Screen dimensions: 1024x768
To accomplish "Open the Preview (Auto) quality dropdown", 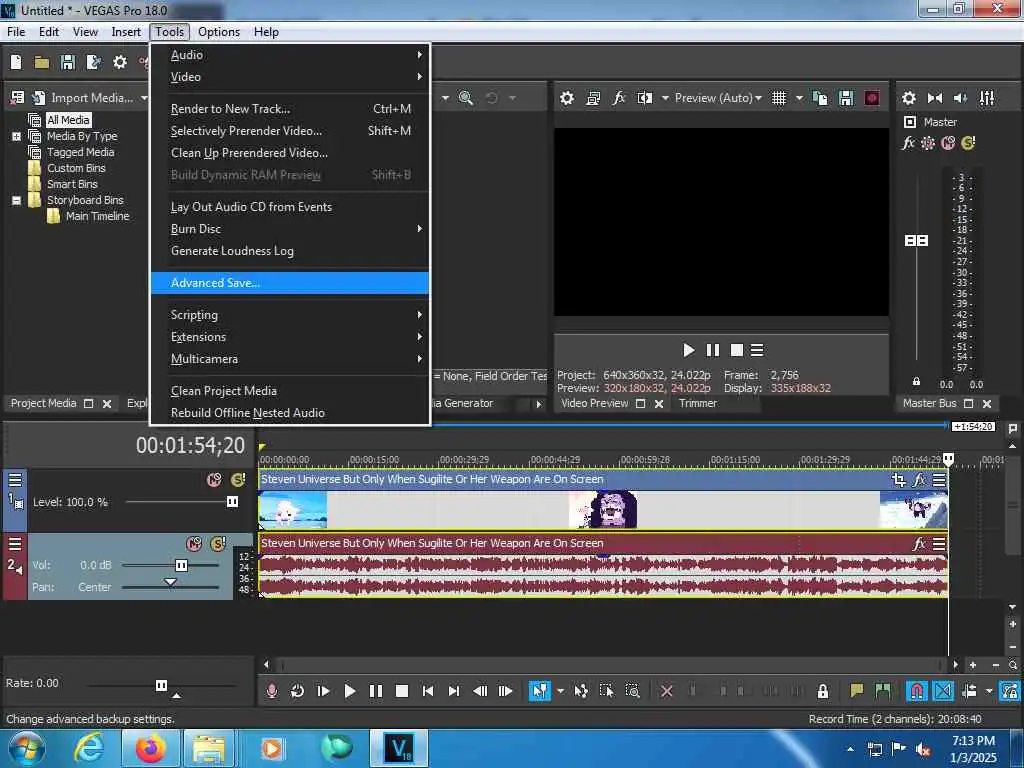I will tap(718, 98).
